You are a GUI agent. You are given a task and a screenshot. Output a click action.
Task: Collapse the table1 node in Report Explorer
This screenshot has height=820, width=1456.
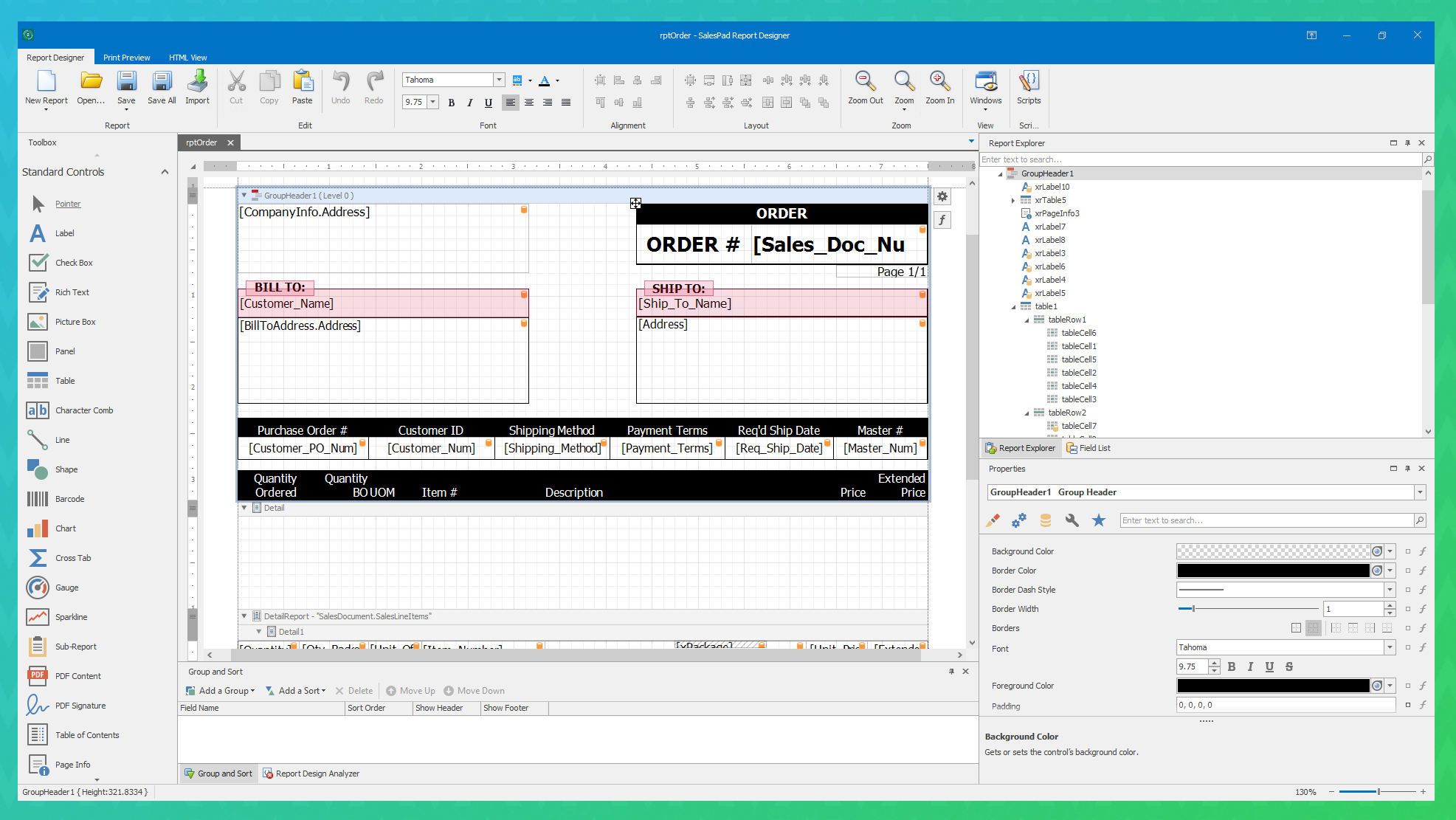click(1013, 306)
